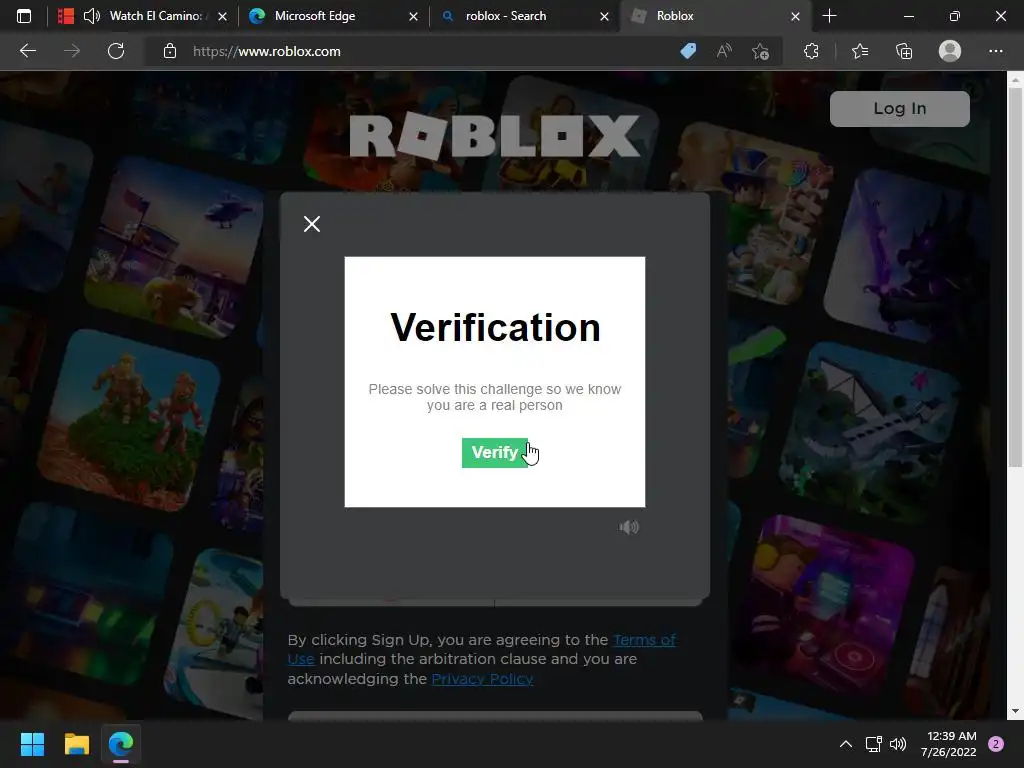1024x768 pixels.
Task: Open a new browser tab
Action: tap(829, 16)
